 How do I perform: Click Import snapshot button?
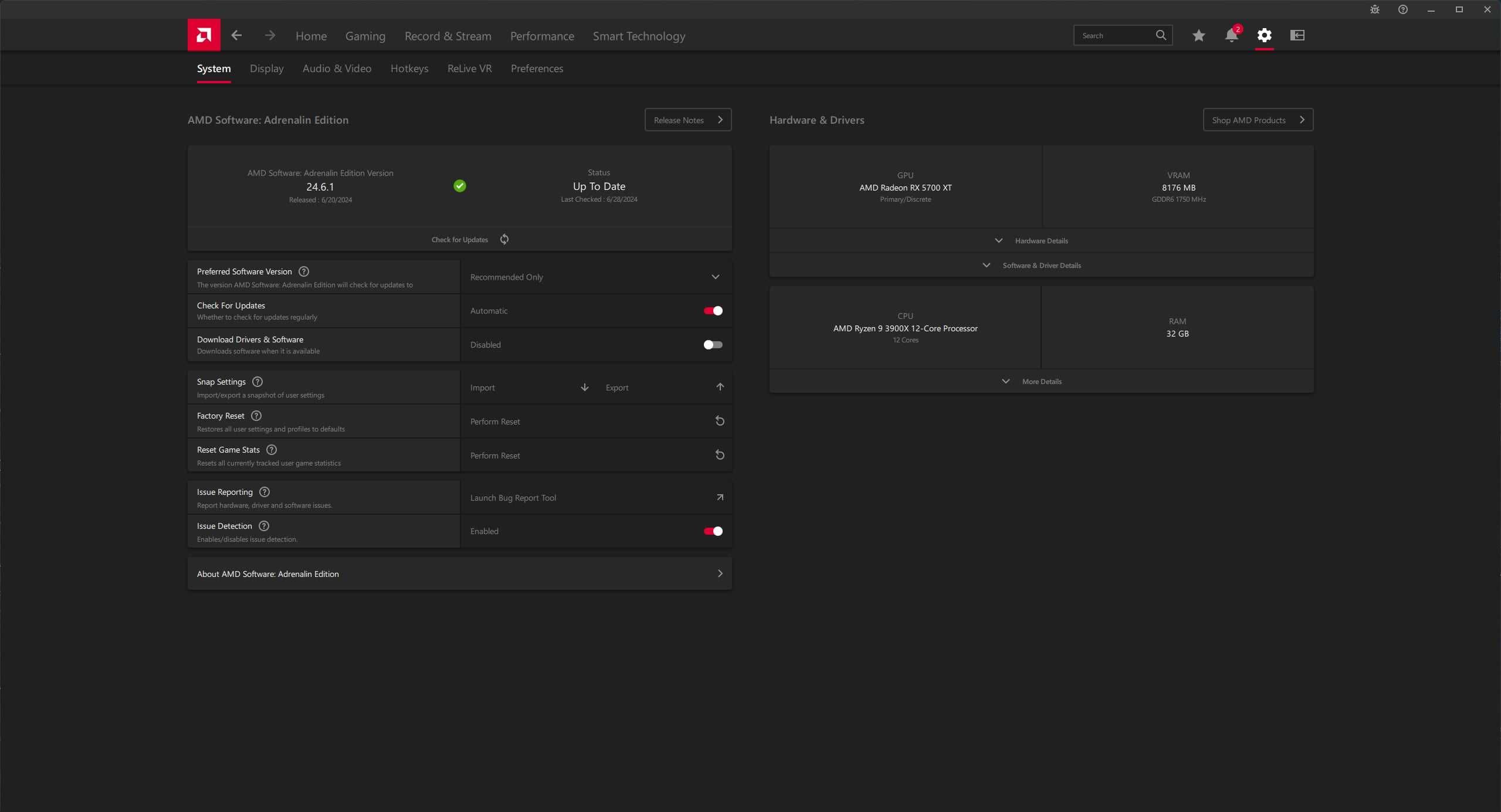click(528, 388)
